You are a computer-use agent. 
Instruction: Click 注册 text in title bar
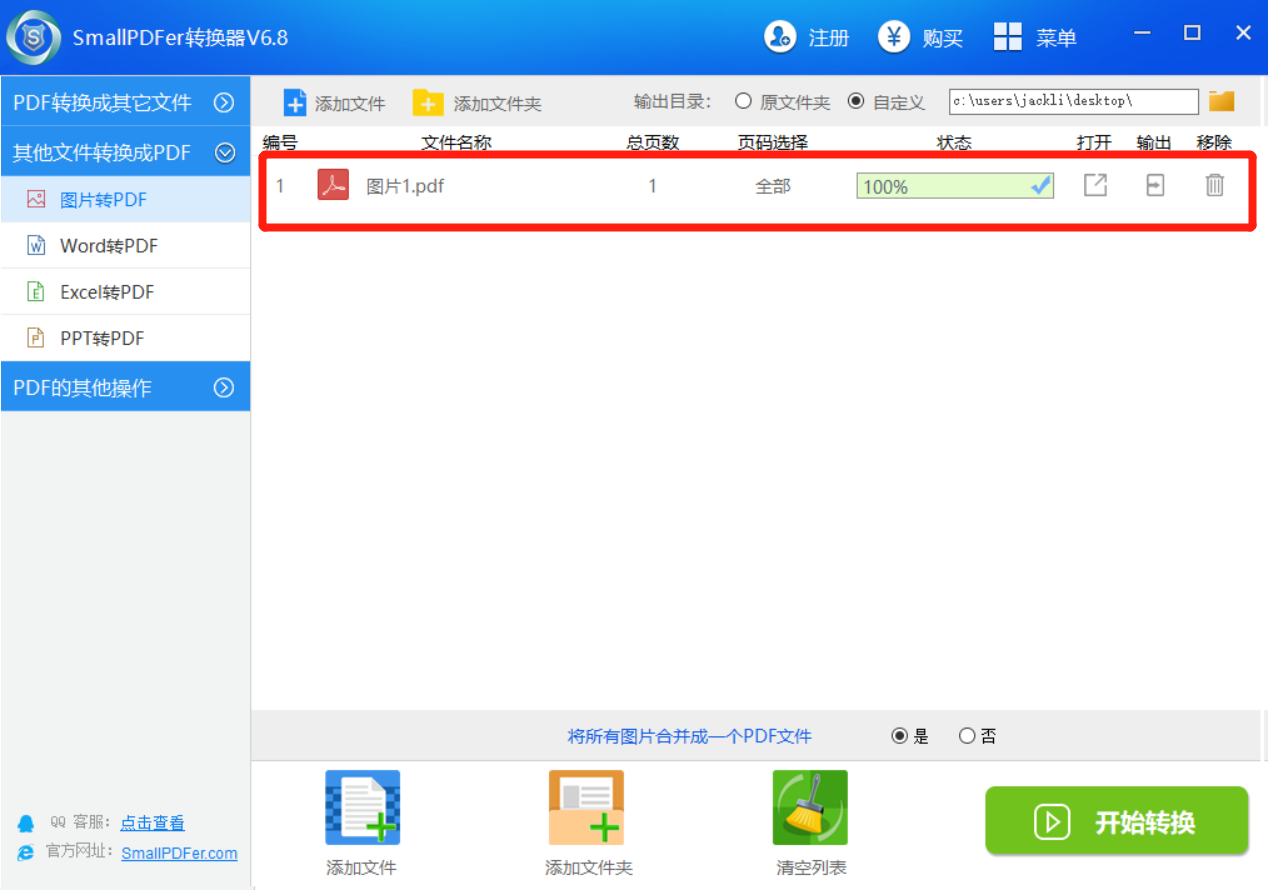coord(829,38)
